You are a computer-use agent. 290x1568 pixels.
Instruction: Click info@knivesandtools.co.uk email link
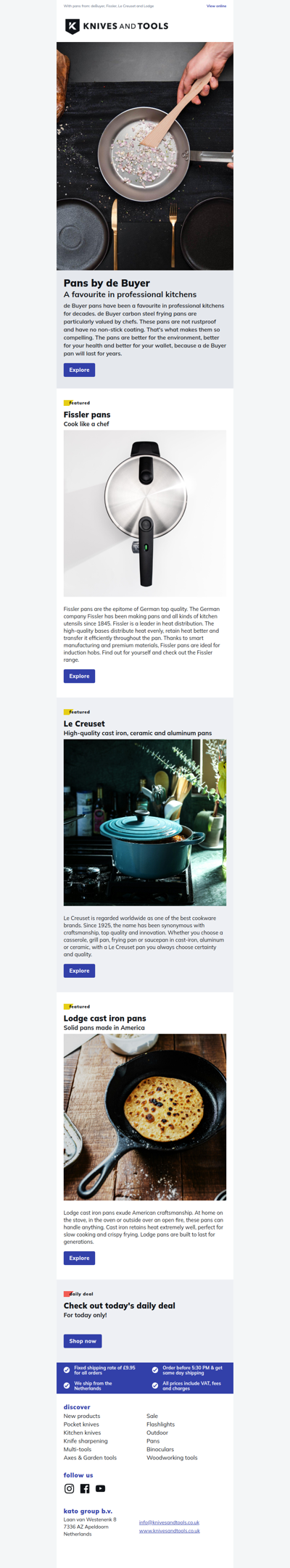click(169, 1522)
